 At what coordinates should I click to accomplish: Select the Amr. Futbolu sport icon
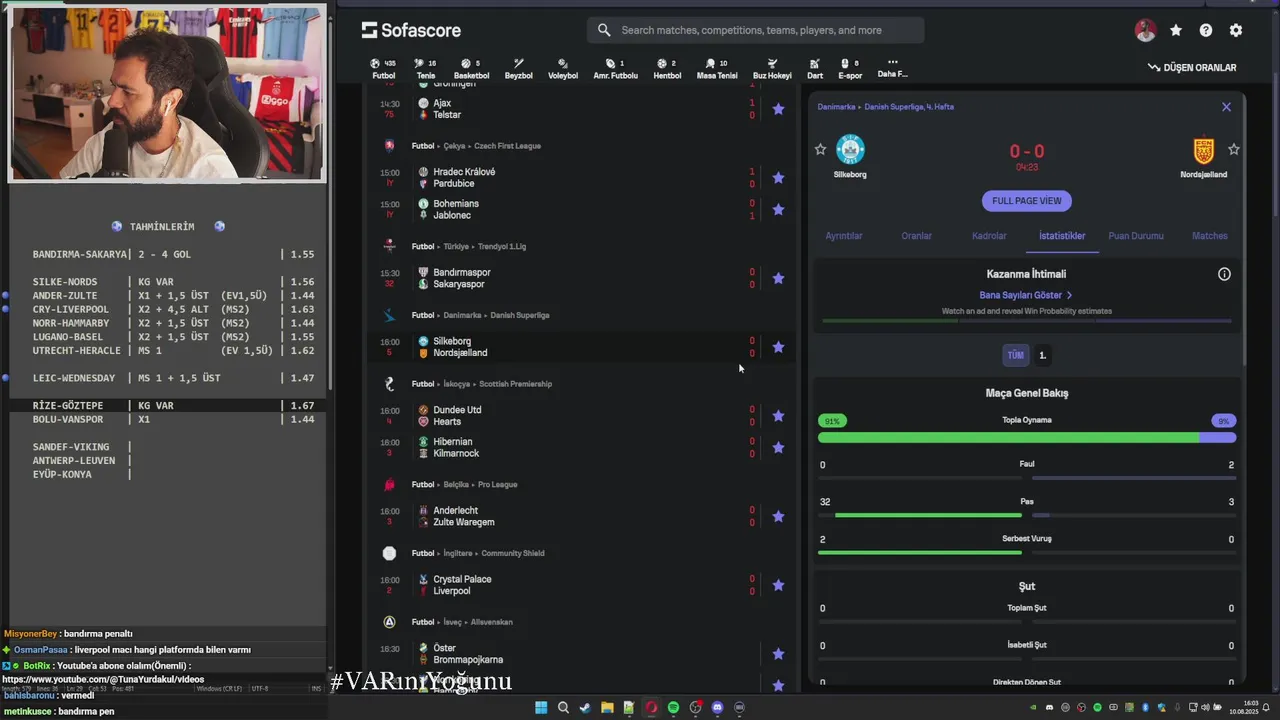(x=615, y=69)
